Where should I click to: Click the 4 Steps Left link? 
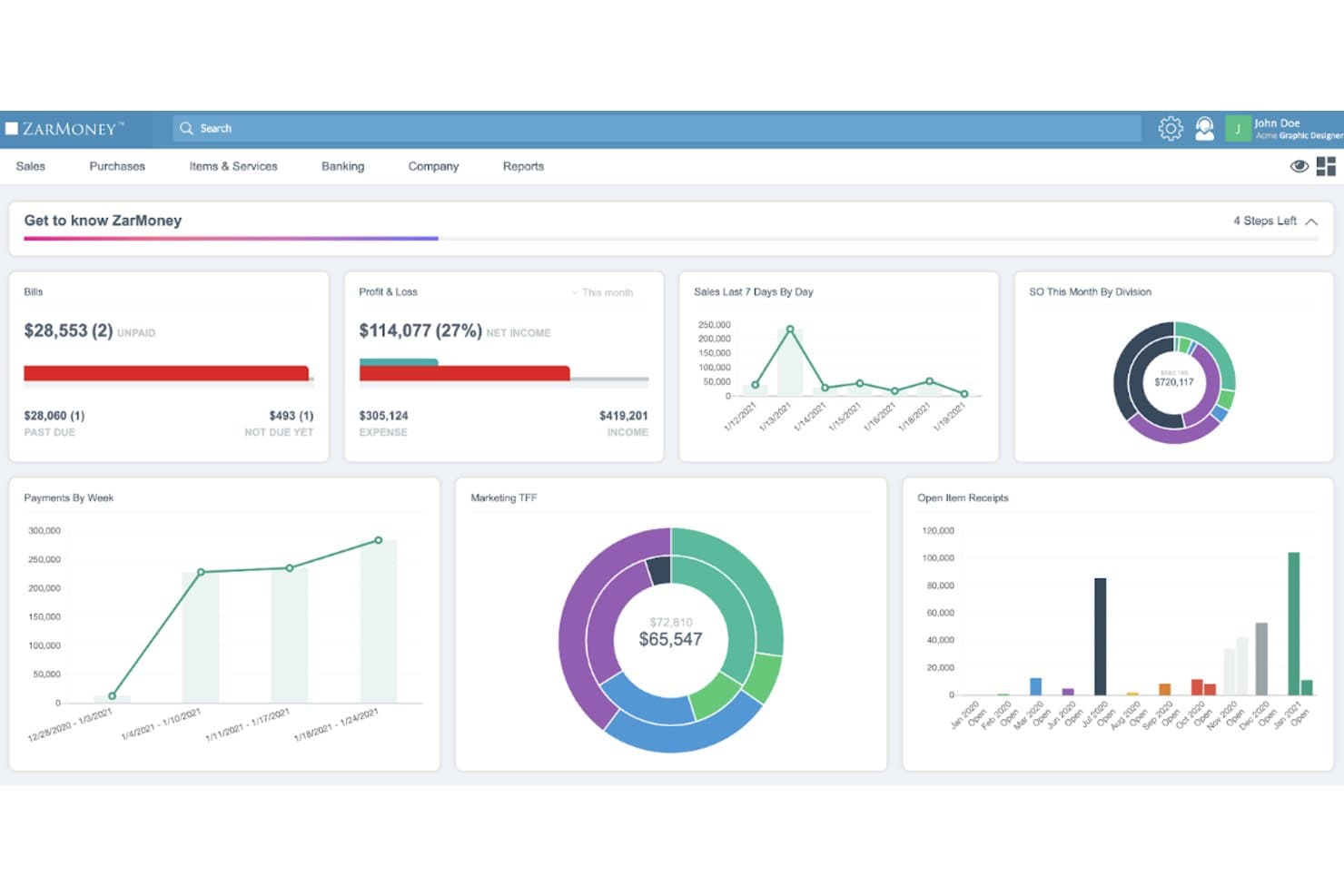click(1264, 221)
